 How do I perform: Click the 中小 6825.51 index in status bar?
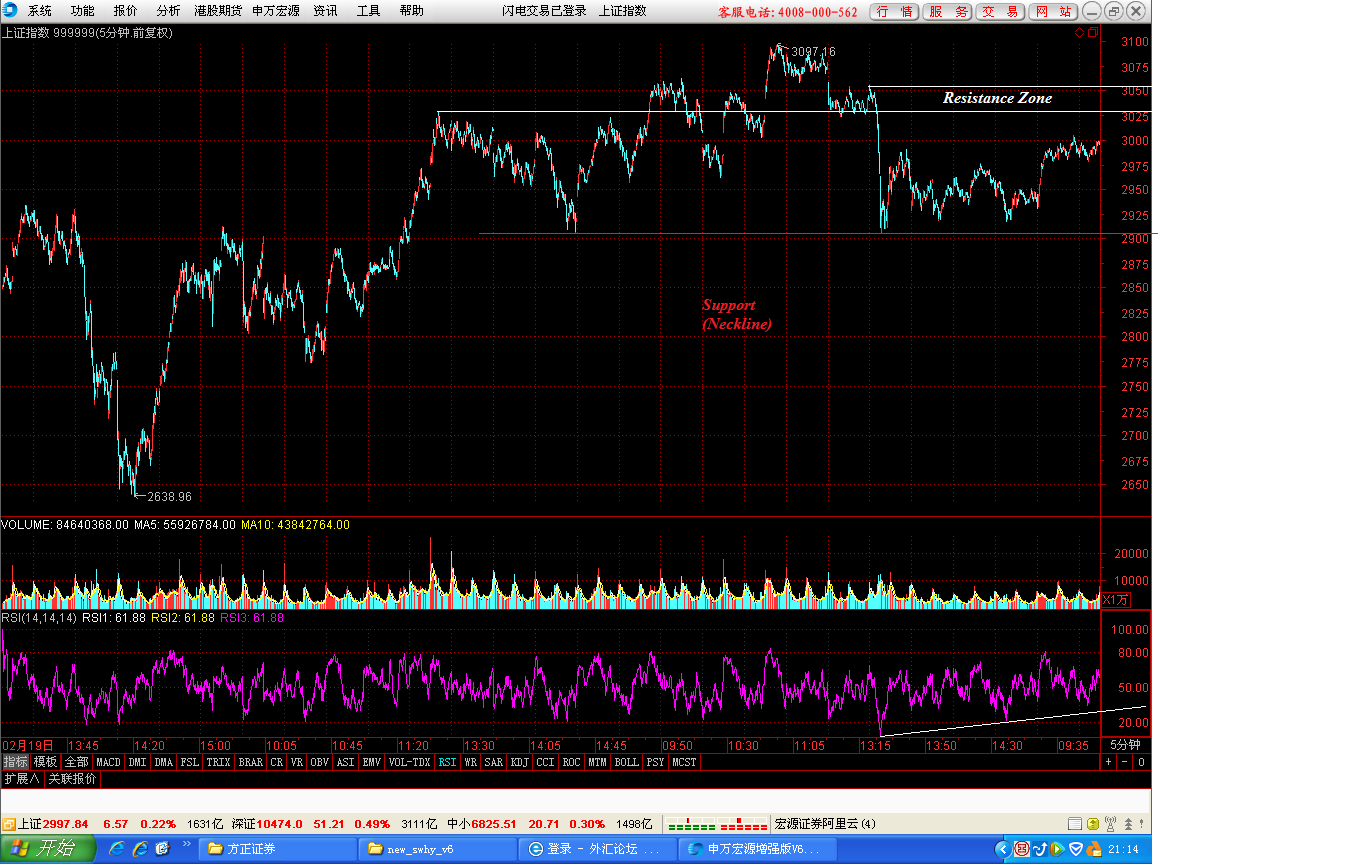(x=480, y=824)
